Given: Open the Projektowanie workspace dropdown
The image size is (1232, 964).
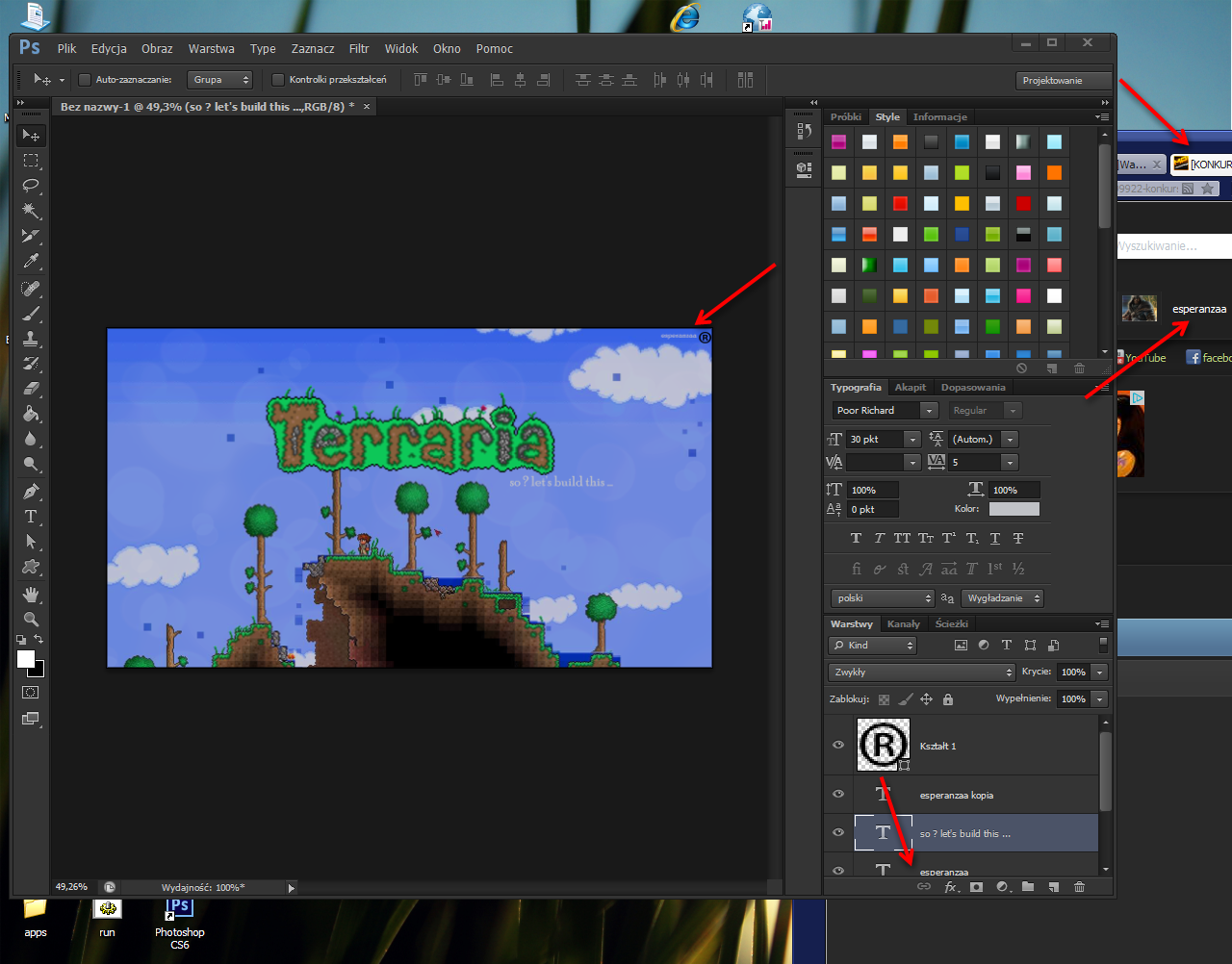Looking at the screenshot, I should [x=1064, y=81].
